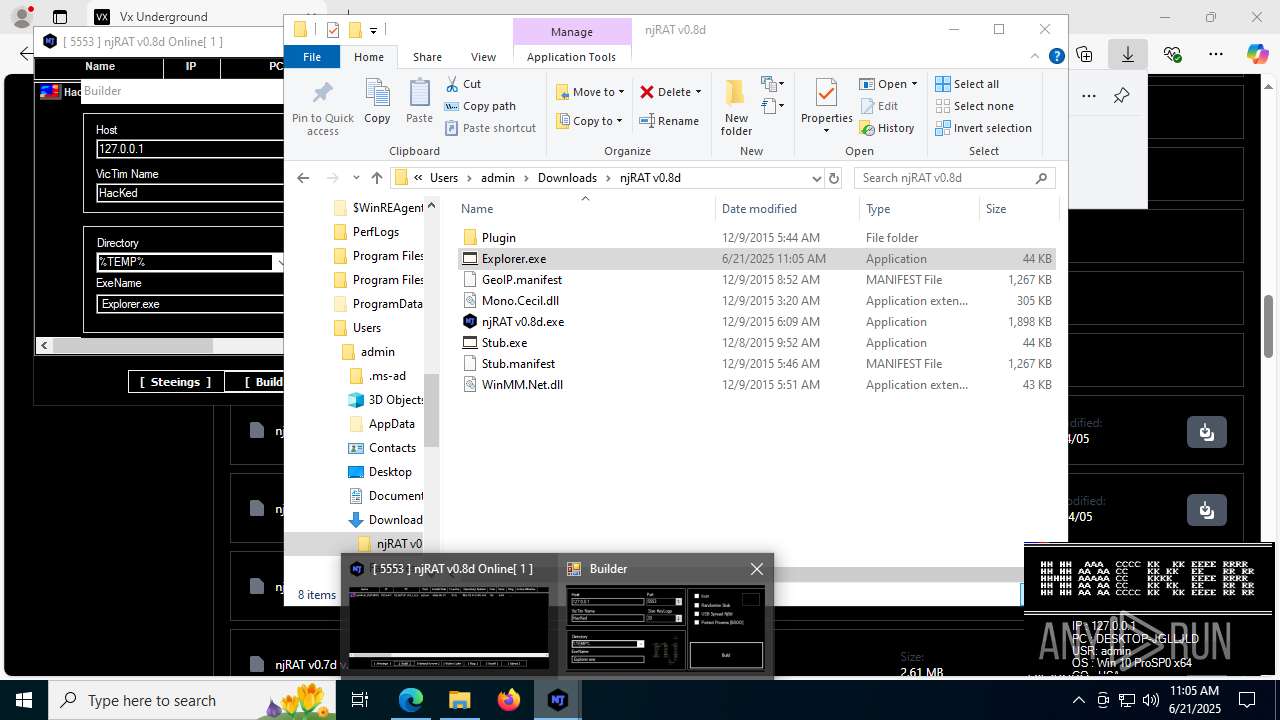The image size is (1280, 720).
Task: Click Select none in ribbon
Action: point(974,106)
